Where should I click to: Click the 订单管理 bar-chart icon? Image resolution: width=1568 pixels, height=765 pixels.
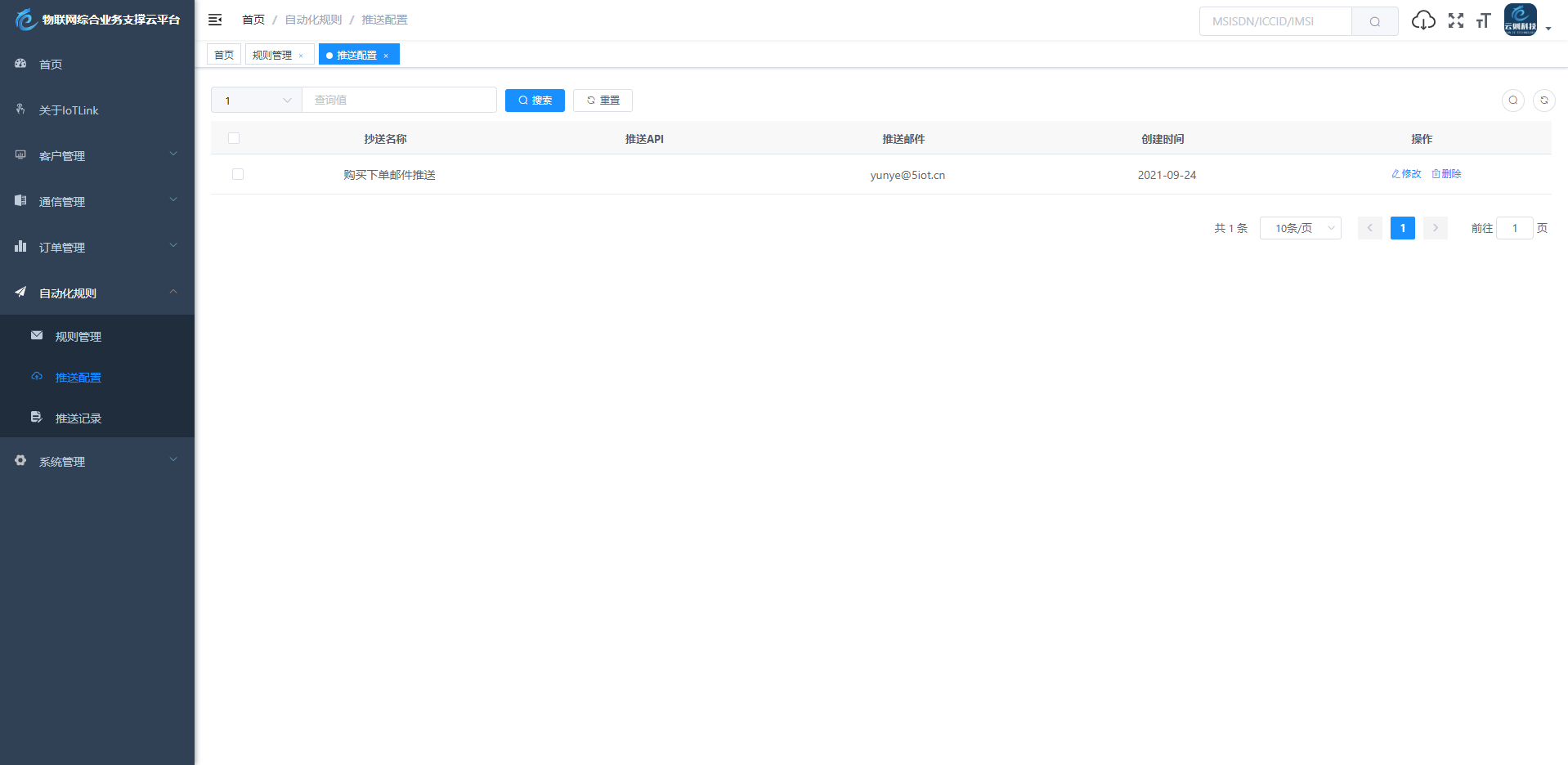point(20,246)
